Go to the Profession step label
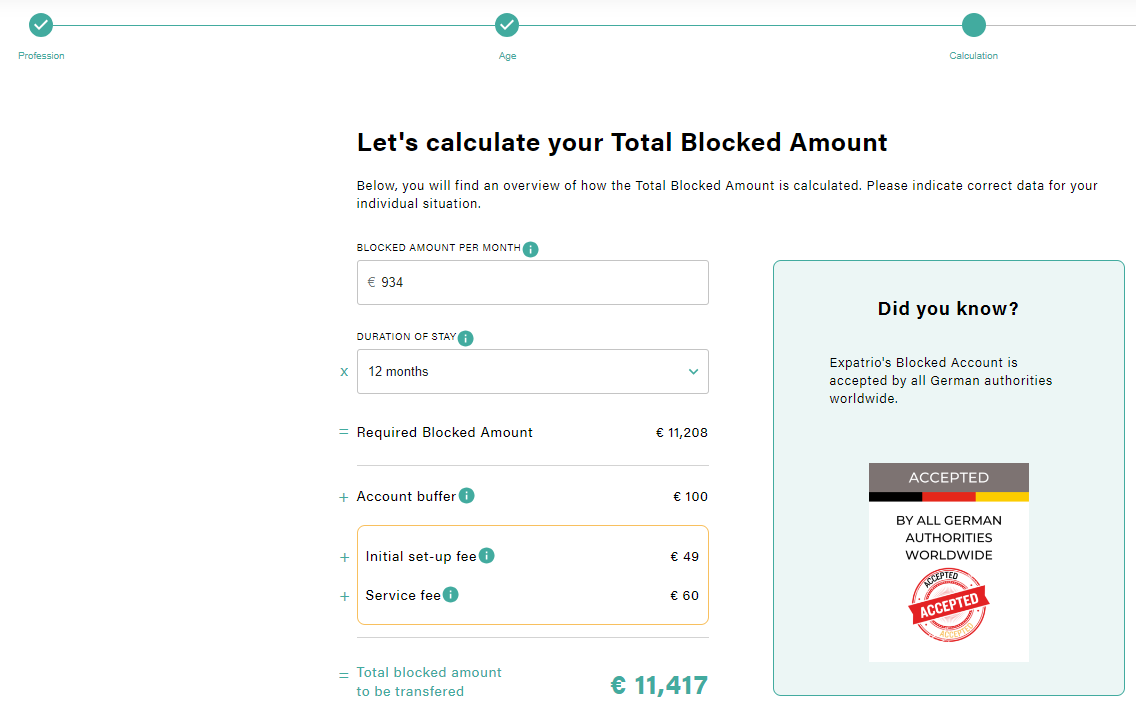1136x714 pixels. tap(41, 56)
